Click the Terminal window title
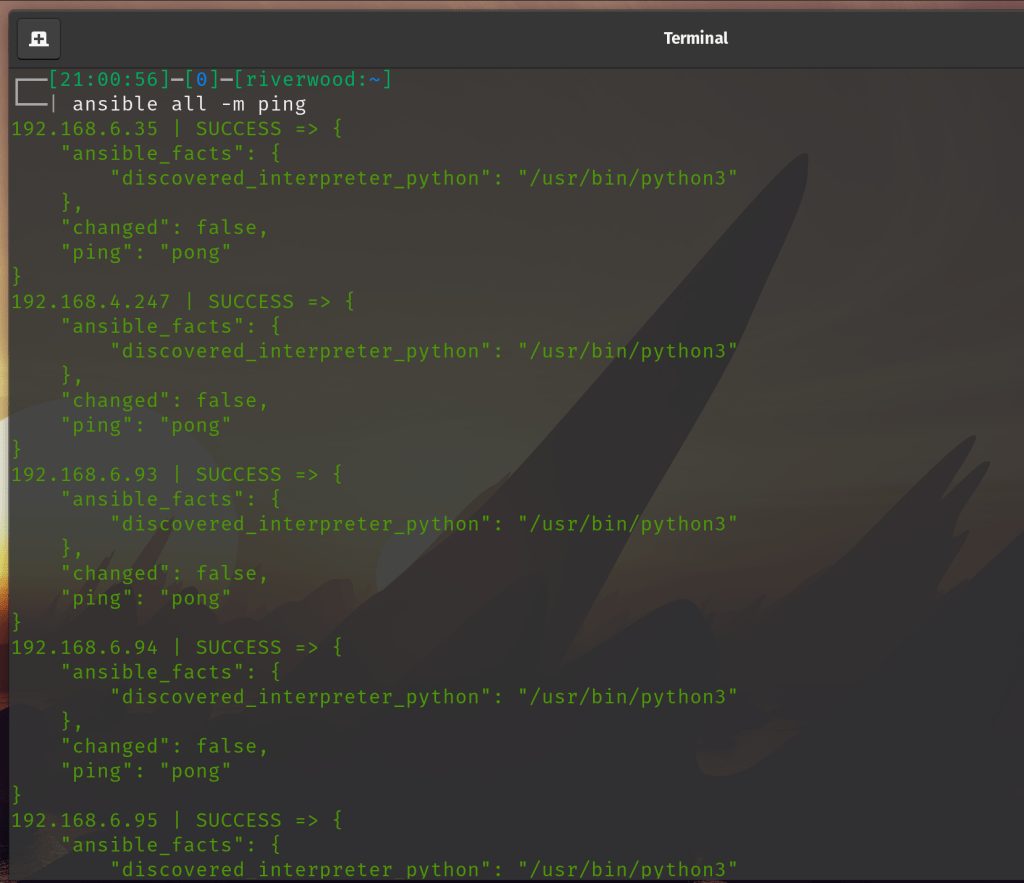Viewport: 1024px width, 883px height. (x=696, y=38)
